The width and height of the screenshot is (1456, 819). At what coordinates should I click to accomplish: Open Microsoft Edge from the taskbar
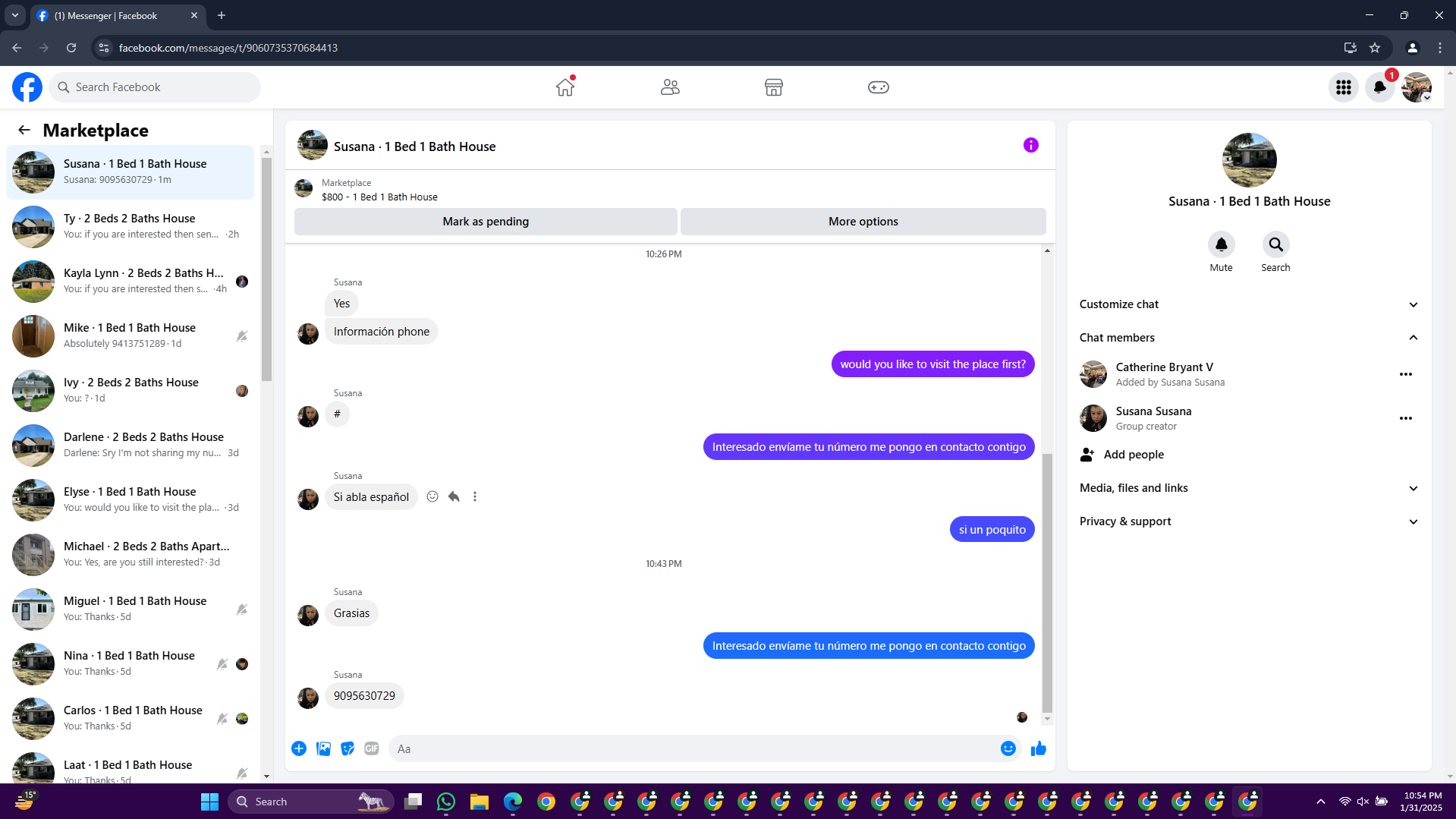pyautogui.click(x=513, y=802)
